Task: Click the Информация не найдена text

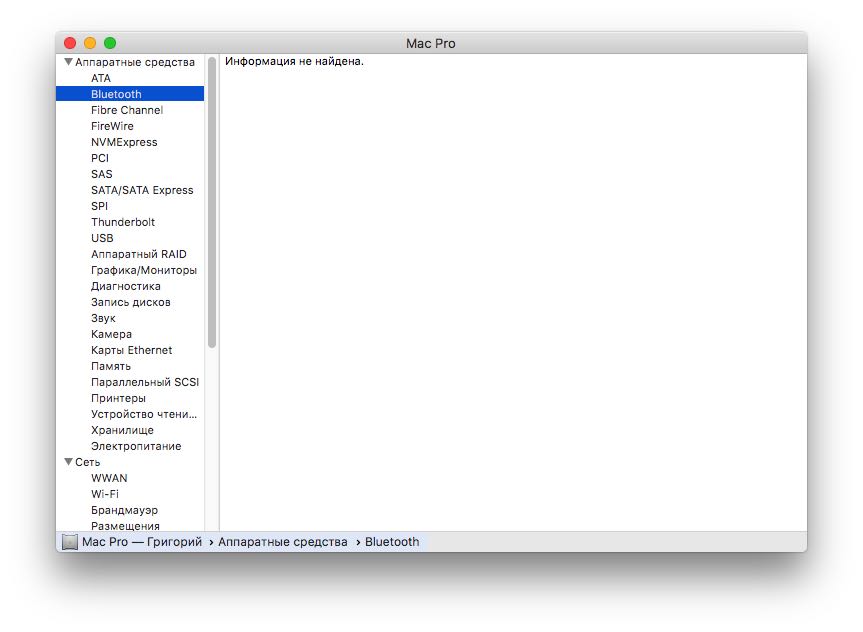Action: click(294, 61)
